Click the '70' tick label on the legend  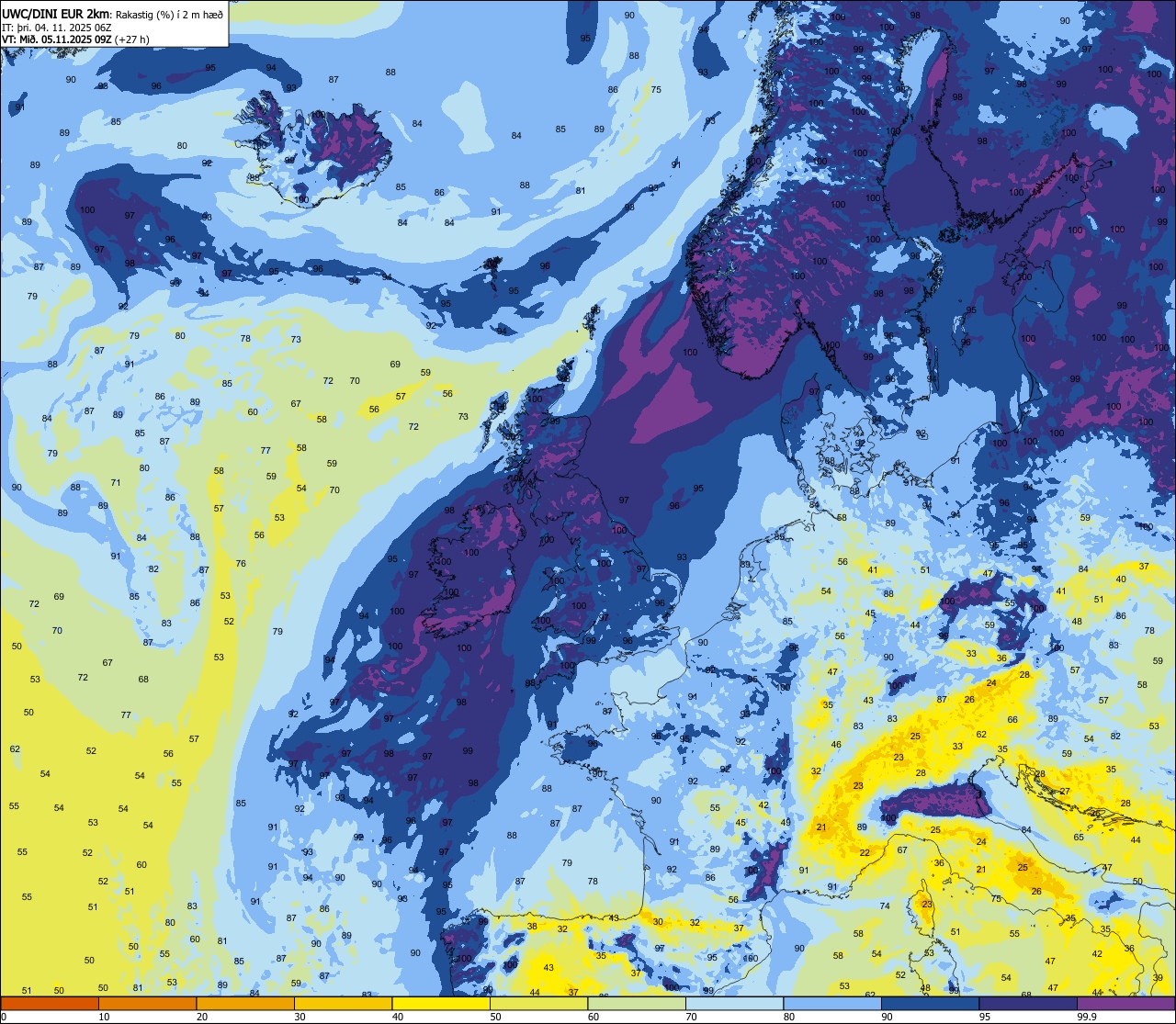(691, 1017)
